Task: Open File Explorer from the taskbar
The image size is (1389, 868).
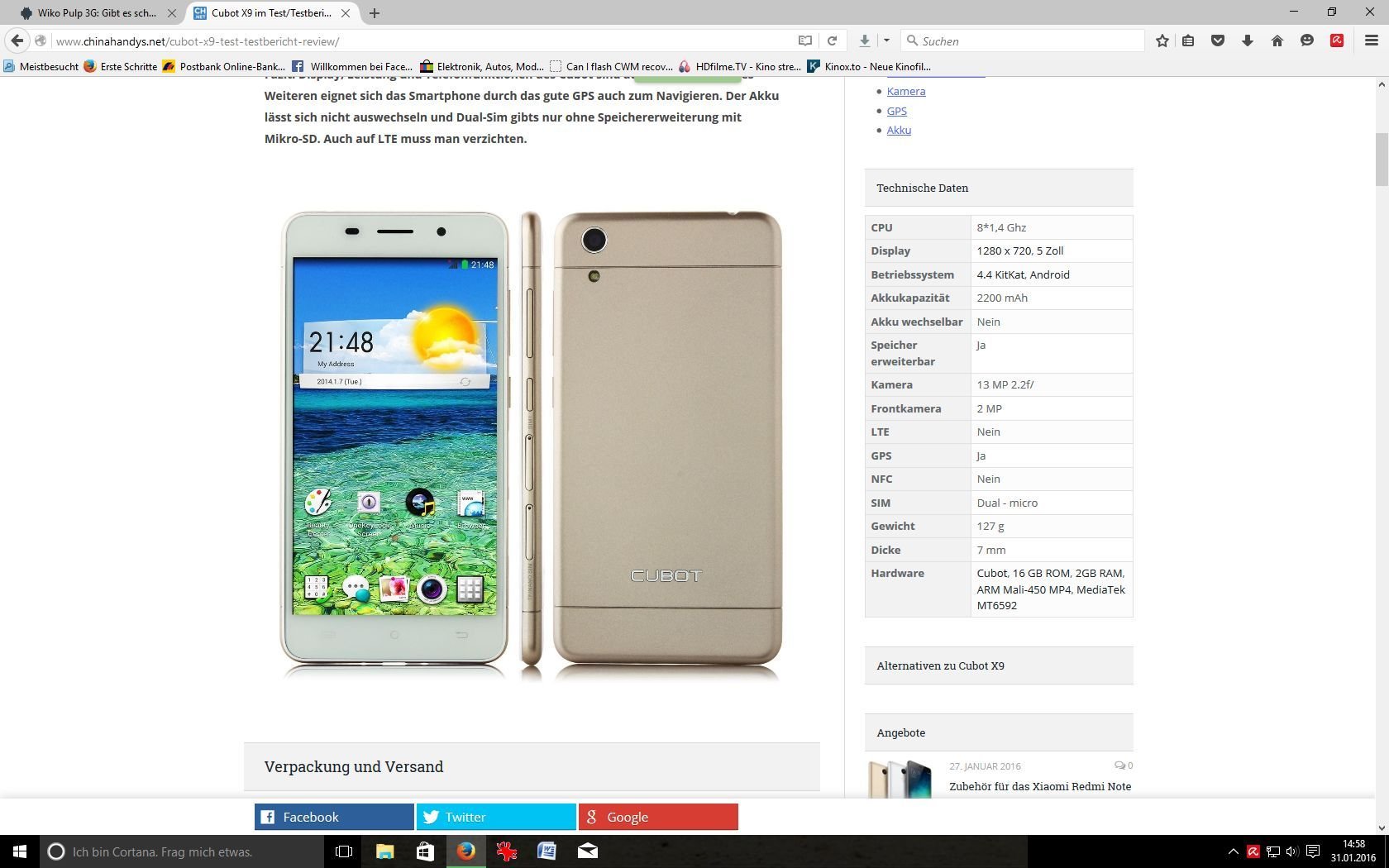Action: click(x=384, y=851)
